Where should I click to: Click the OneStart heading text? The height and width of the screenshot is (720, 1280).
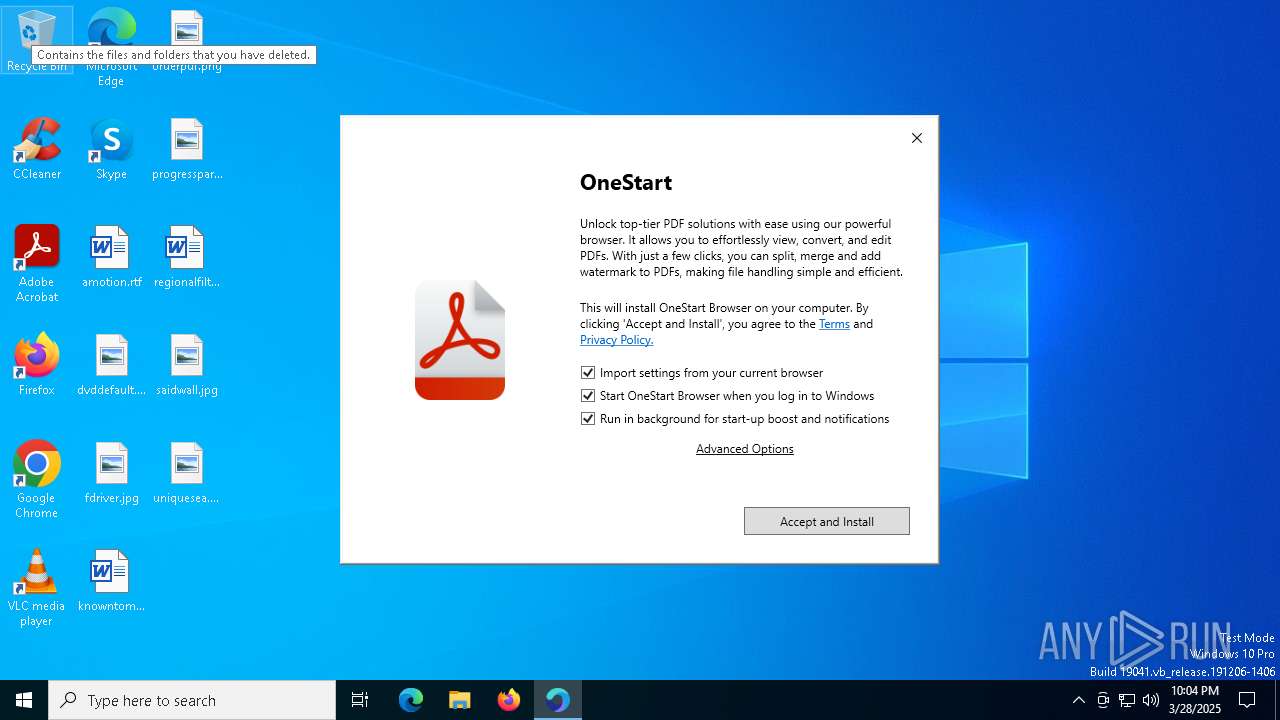pyautogui.click(x=626, y=182)
